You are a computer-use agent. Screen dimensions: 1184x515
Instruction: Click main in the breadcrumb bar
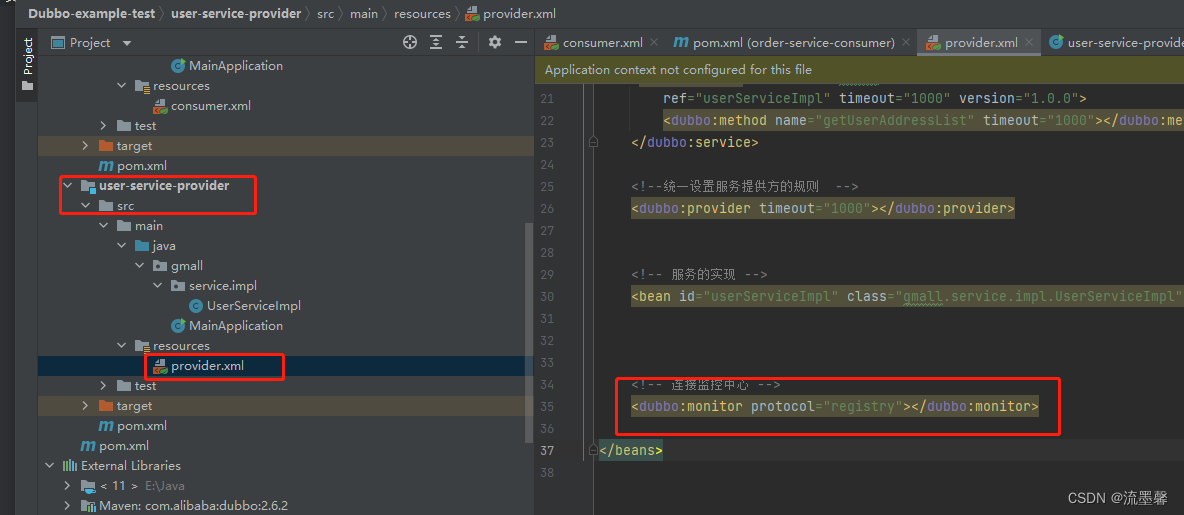coord(365,14)
